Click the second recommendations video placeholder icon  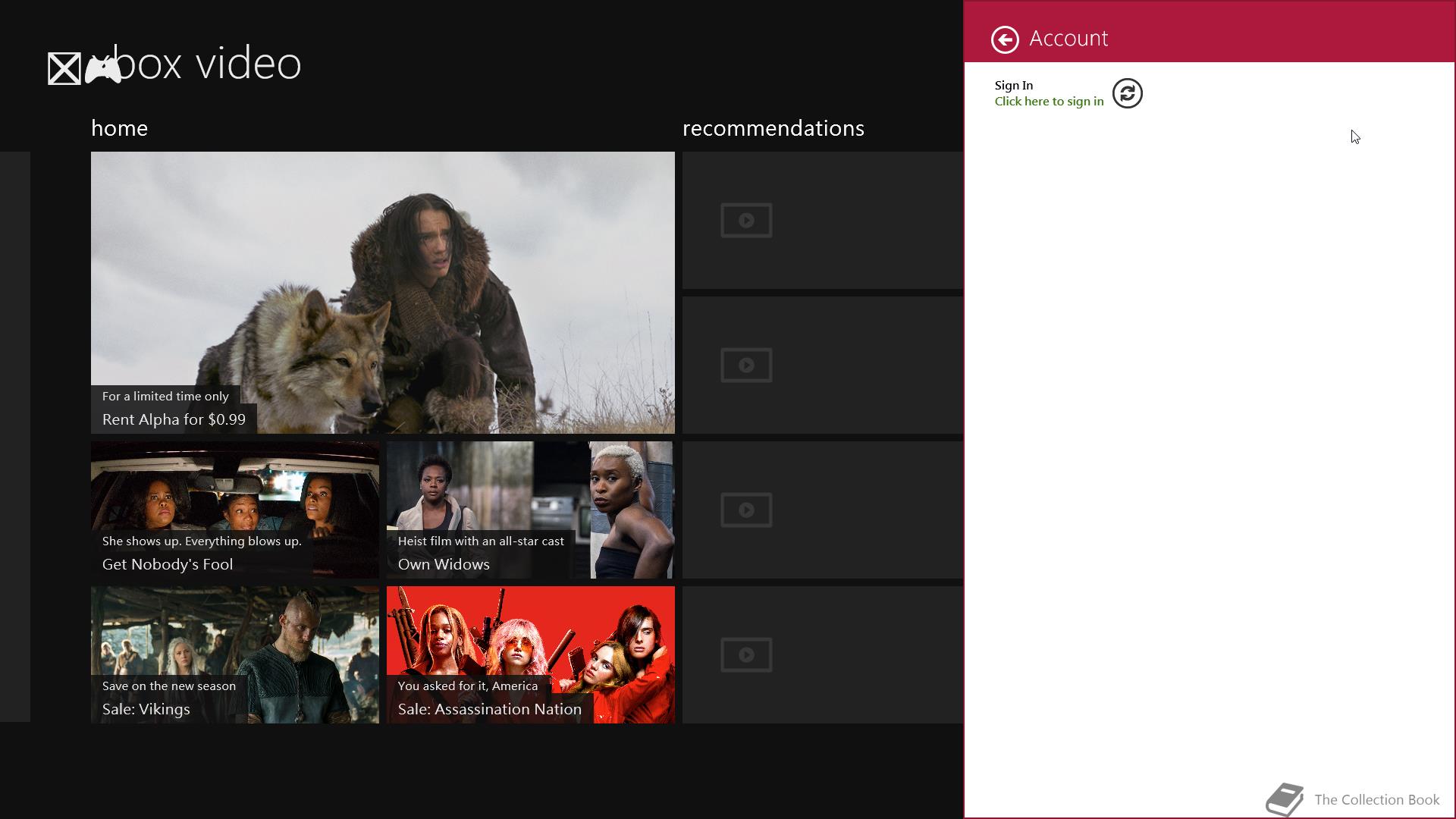pos(746,366)
